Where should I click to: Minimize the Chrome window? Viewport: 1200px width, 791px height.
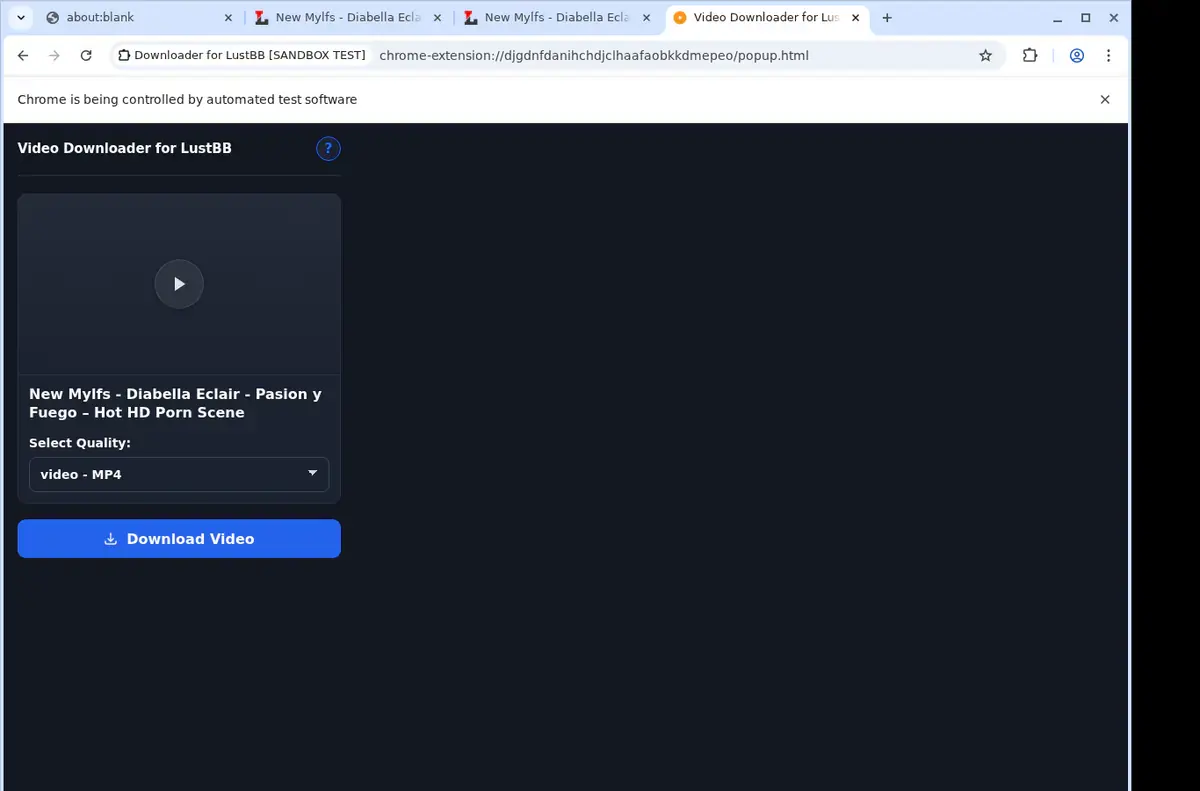tap(1058, 17)
